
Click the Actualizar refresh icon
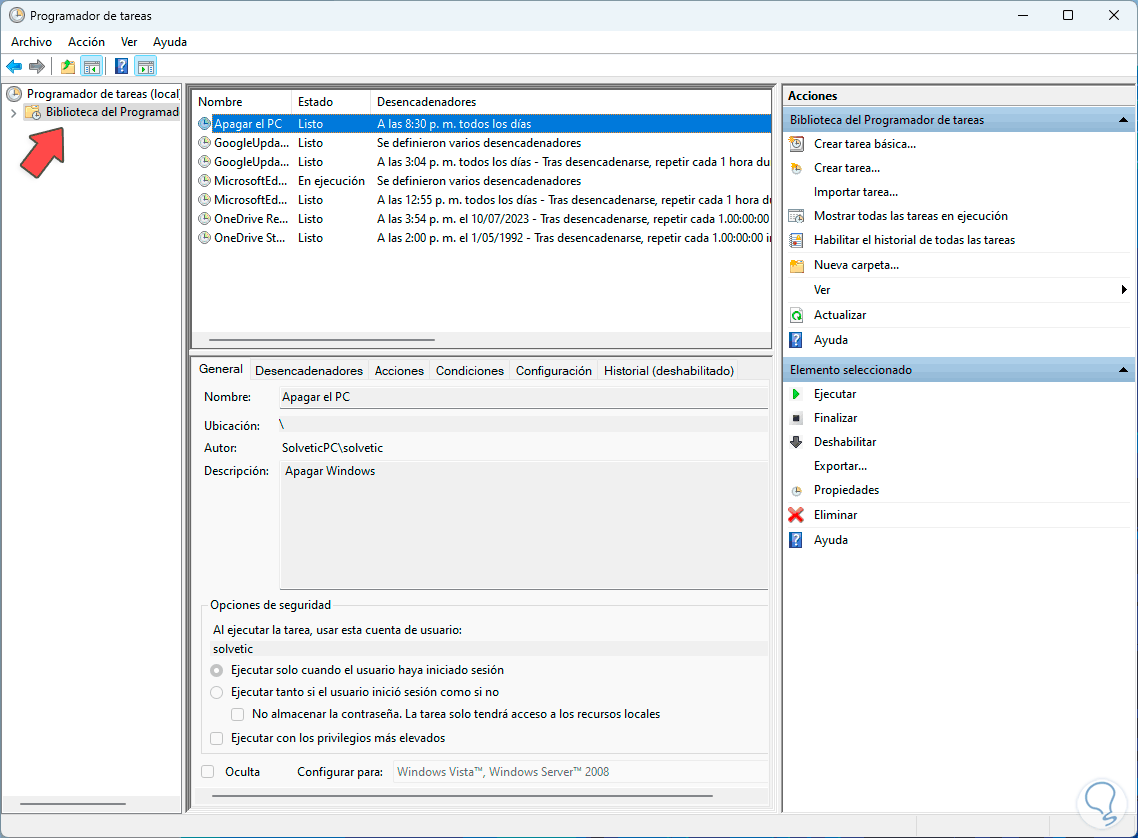click(796, 315)
